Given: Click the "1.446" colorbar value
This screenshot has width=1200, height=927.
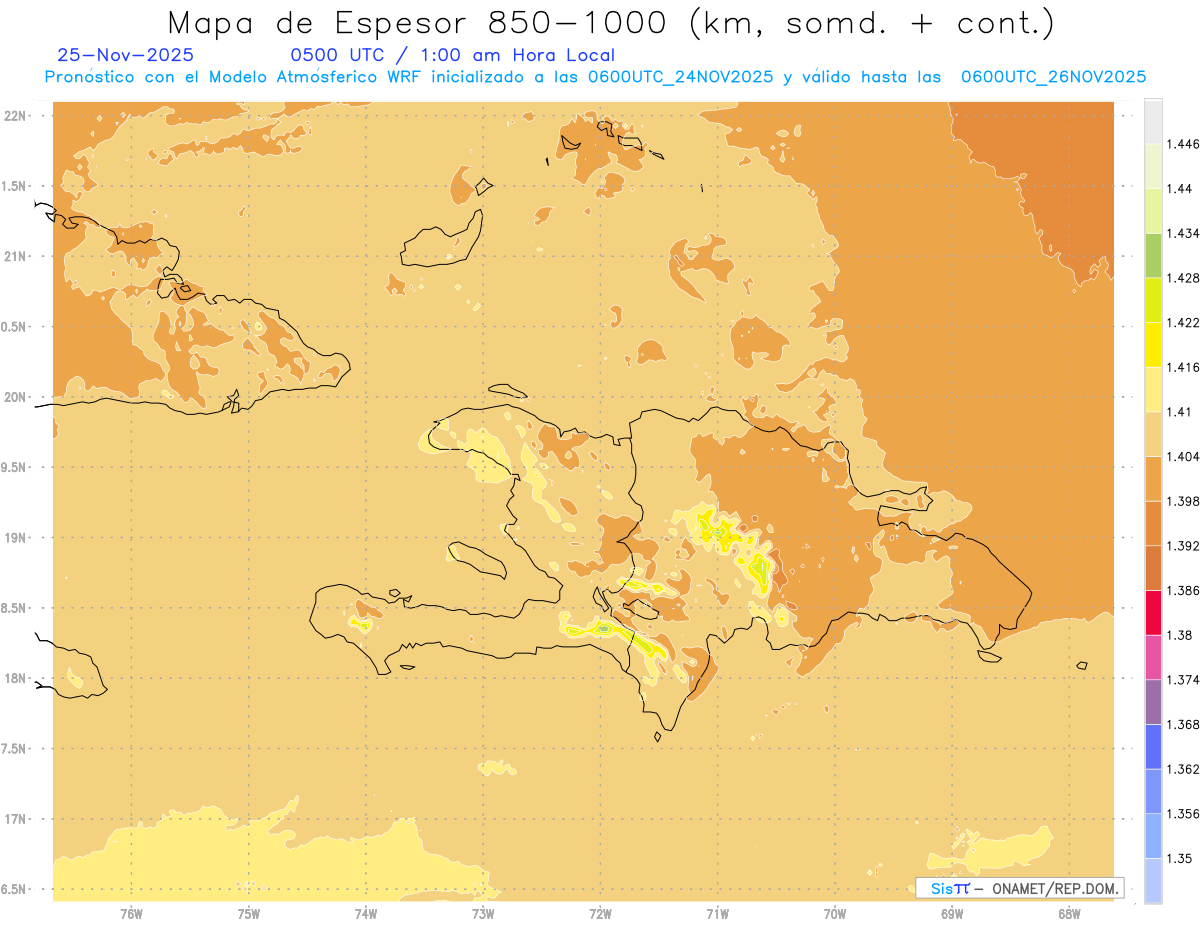Looking at the screenshot, I should [1182, 144].
